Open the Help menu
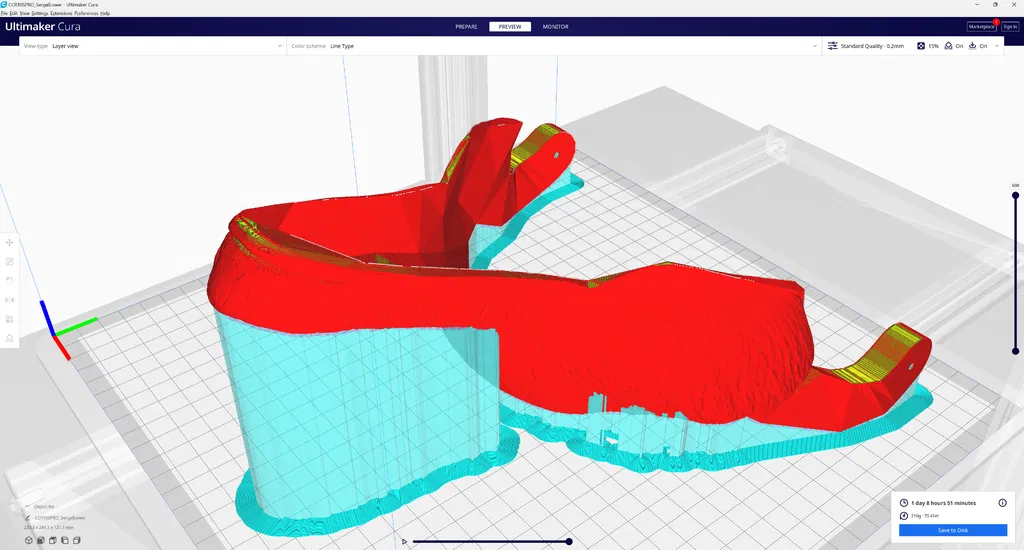Image resolution: width=1024 pixels, height=550 pixels. tap(104, 13)
